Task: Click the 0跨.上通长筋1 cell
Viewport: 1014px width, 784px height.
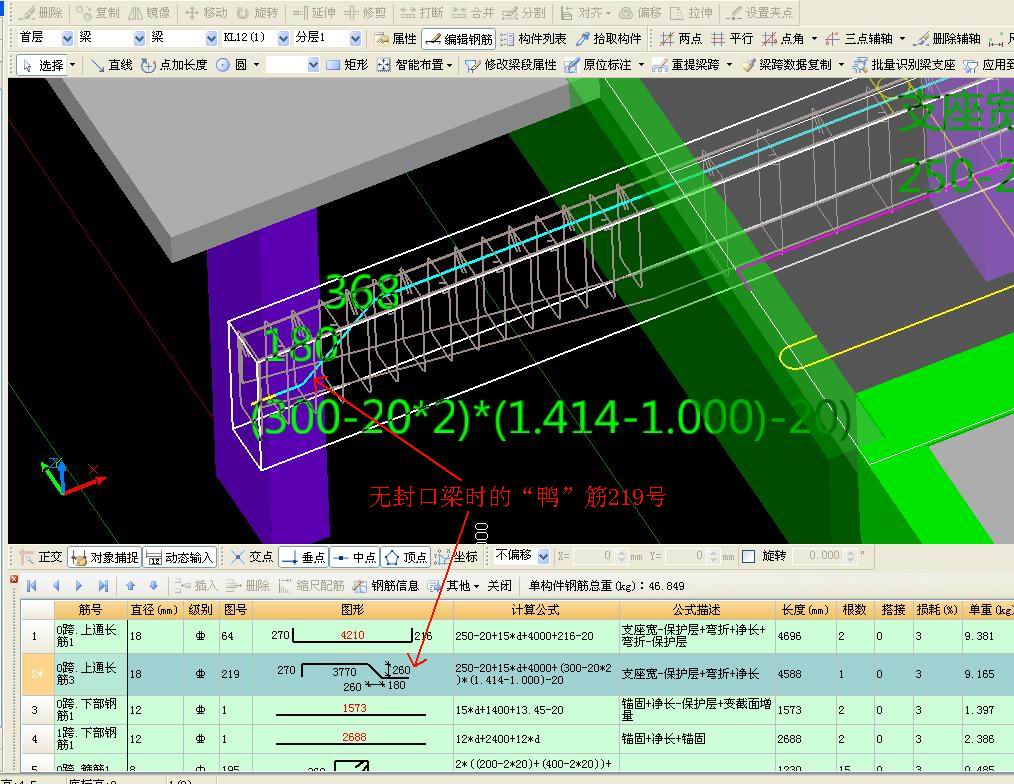Action: tap(90, 636)
